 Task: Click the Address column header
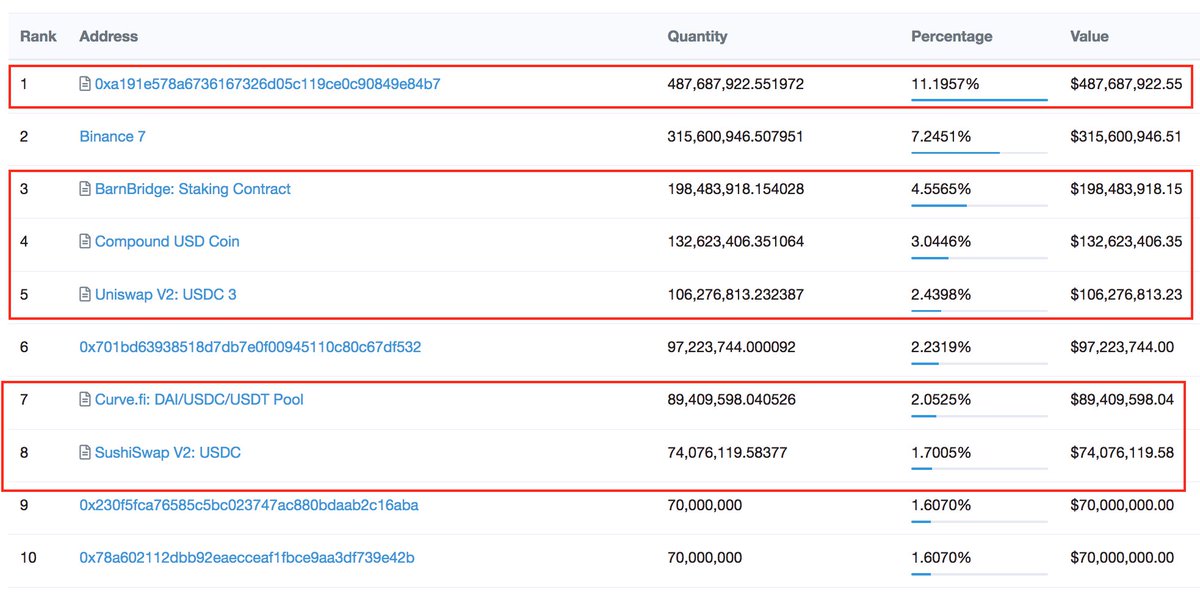(109, 36)
